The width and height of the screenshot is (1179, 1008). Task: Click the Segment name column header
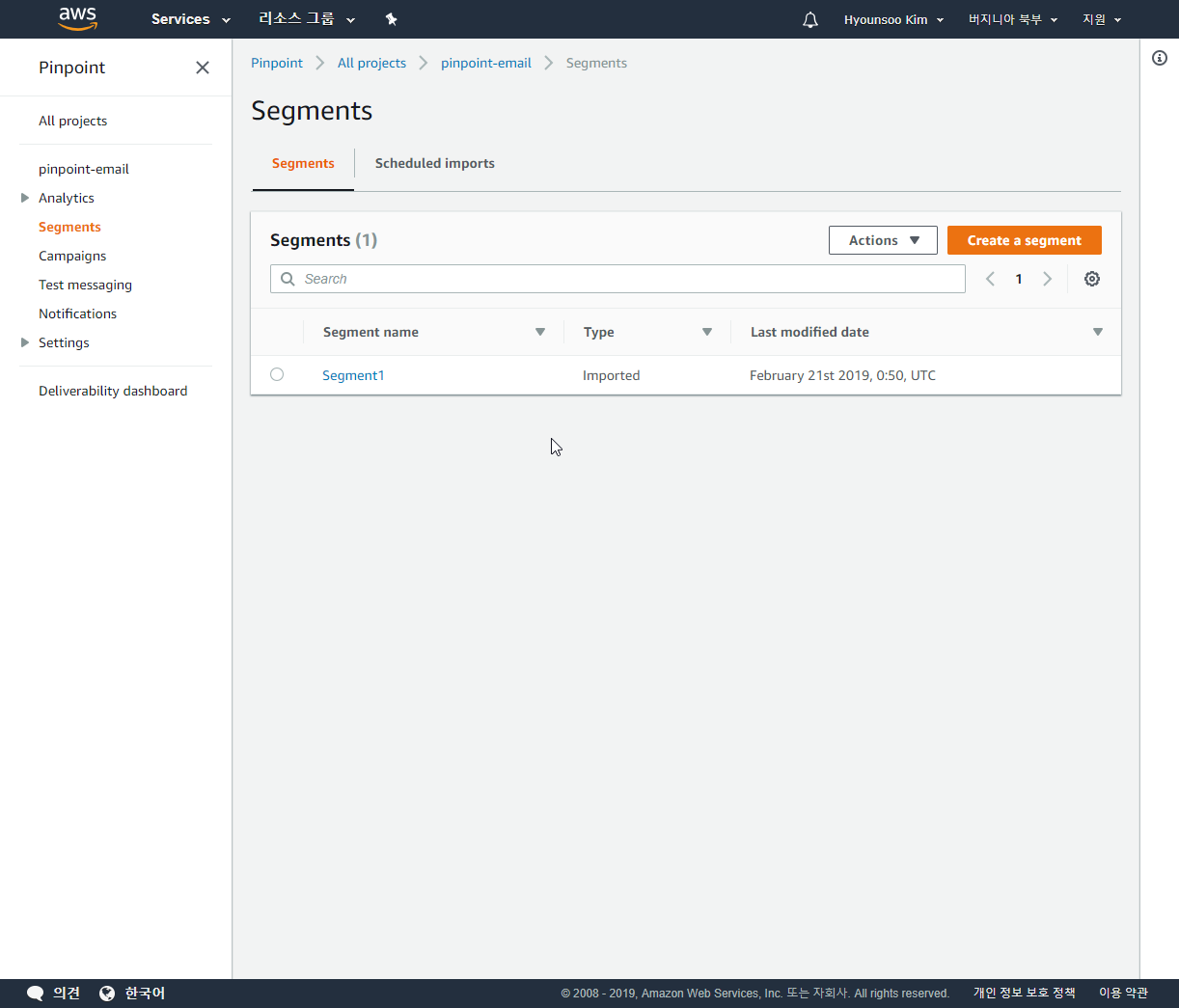click(x=370, y=332)
